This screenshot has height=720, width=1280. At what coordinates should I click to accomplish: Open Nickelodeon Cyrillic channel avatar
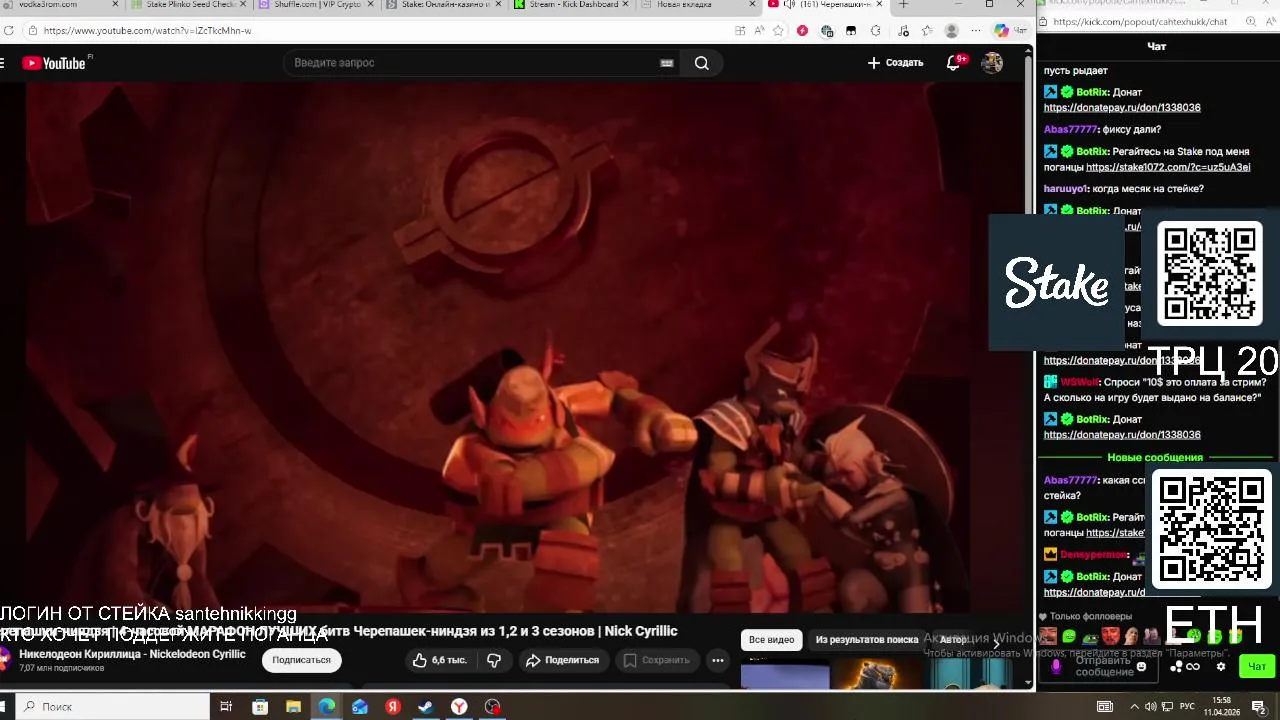(4, 660)
